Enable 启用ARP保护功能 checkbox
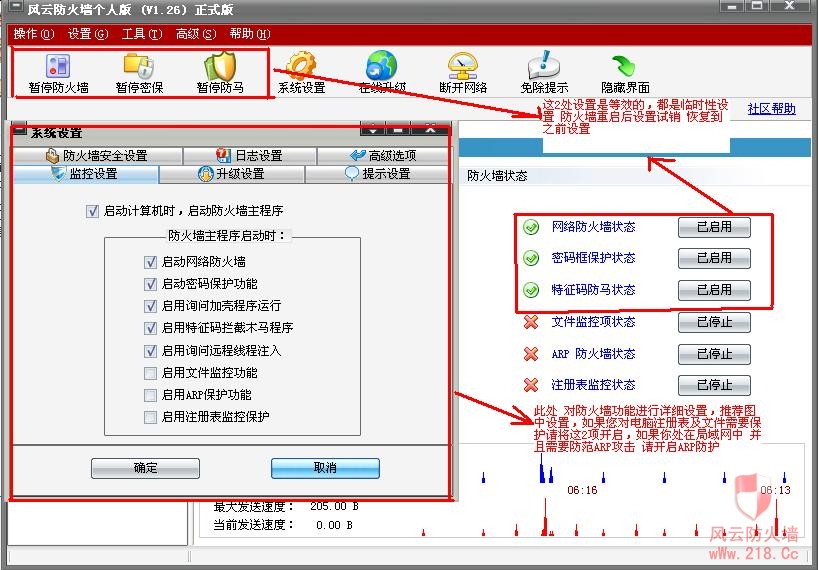The height and width of the screenshot is (570, 818). (150, 395)
